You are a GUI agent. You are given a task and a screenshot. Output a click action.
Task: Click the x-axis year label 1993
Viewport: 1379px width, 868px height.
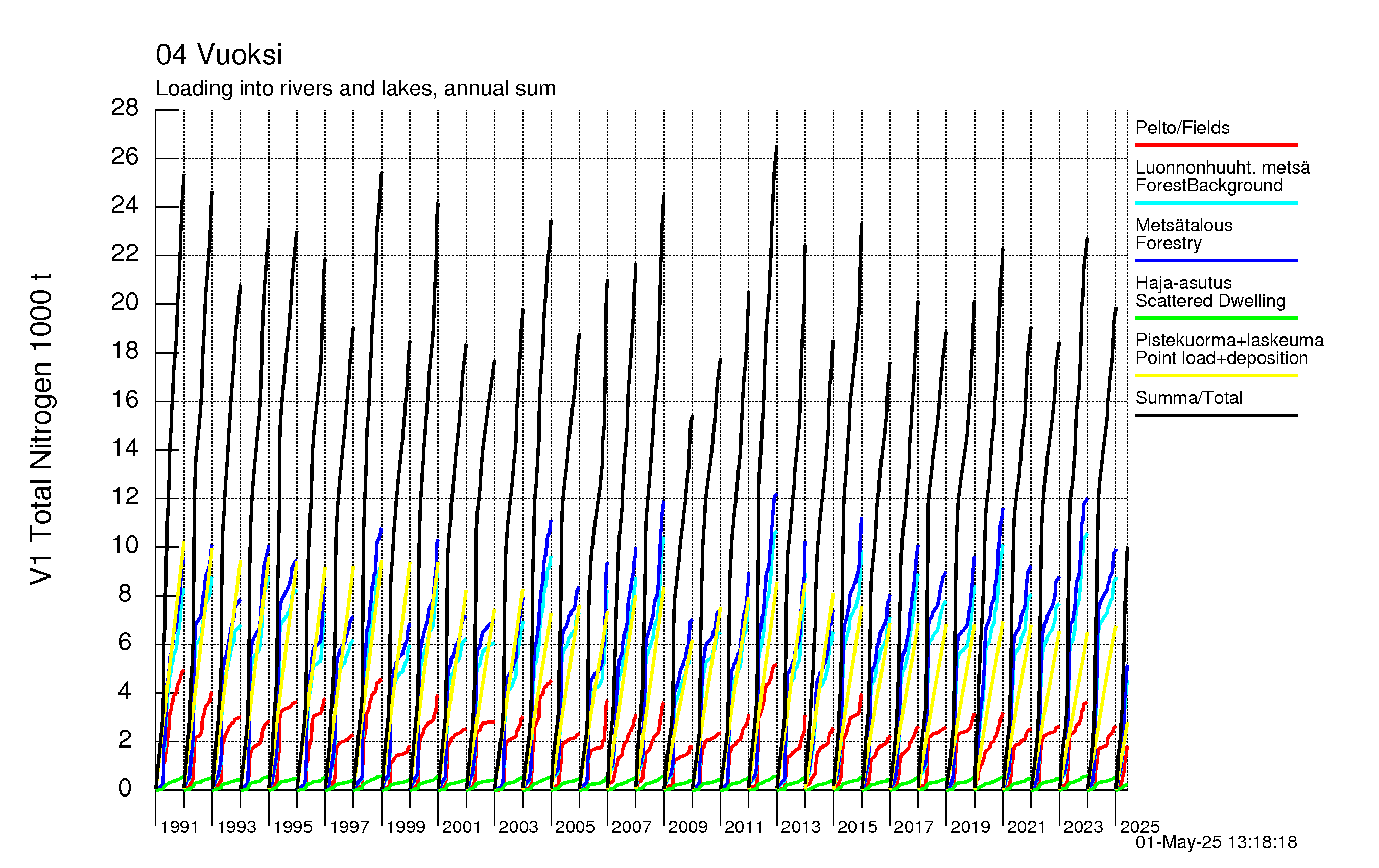(x=236, y=827)
